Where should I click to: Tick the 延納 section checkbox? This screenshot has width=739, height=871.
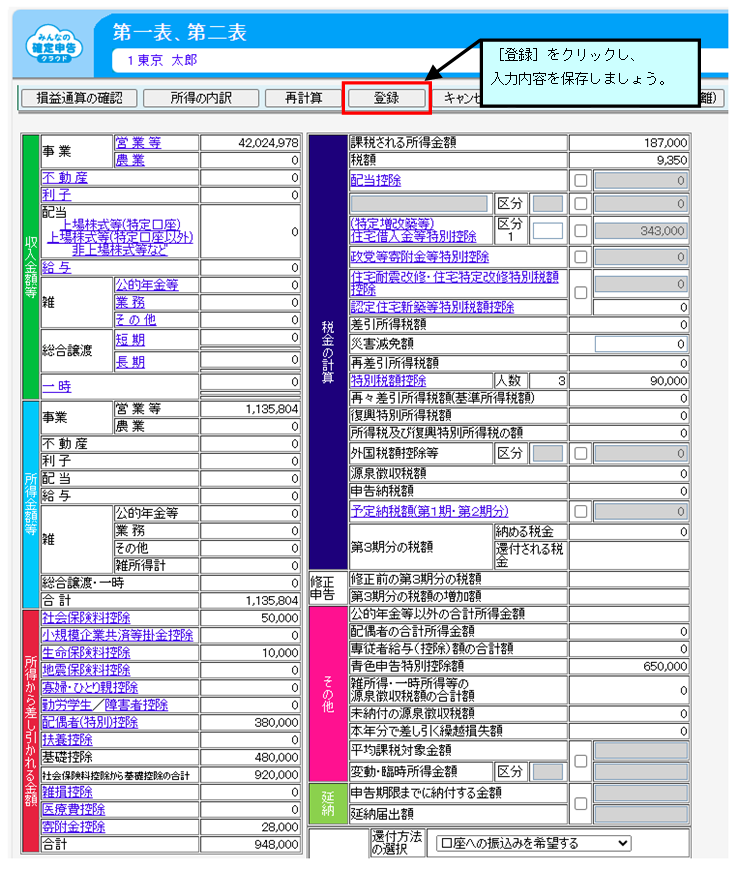tap(581, 803)
